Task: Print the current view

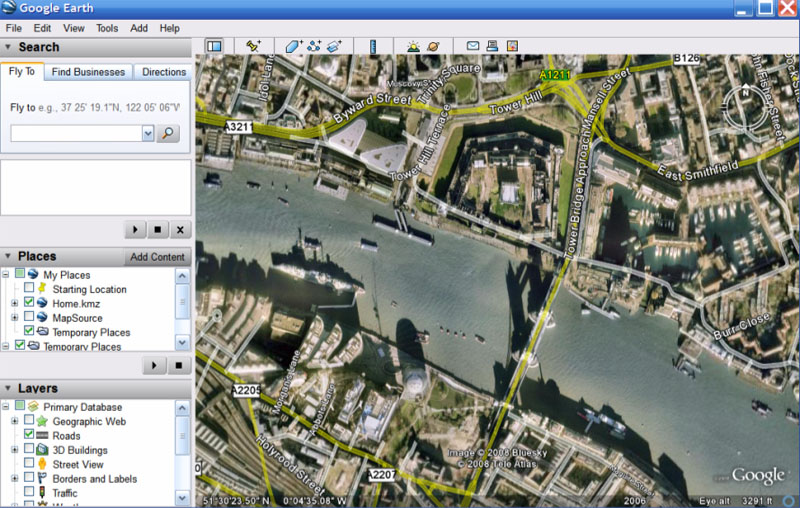Action: coord(492,46)
